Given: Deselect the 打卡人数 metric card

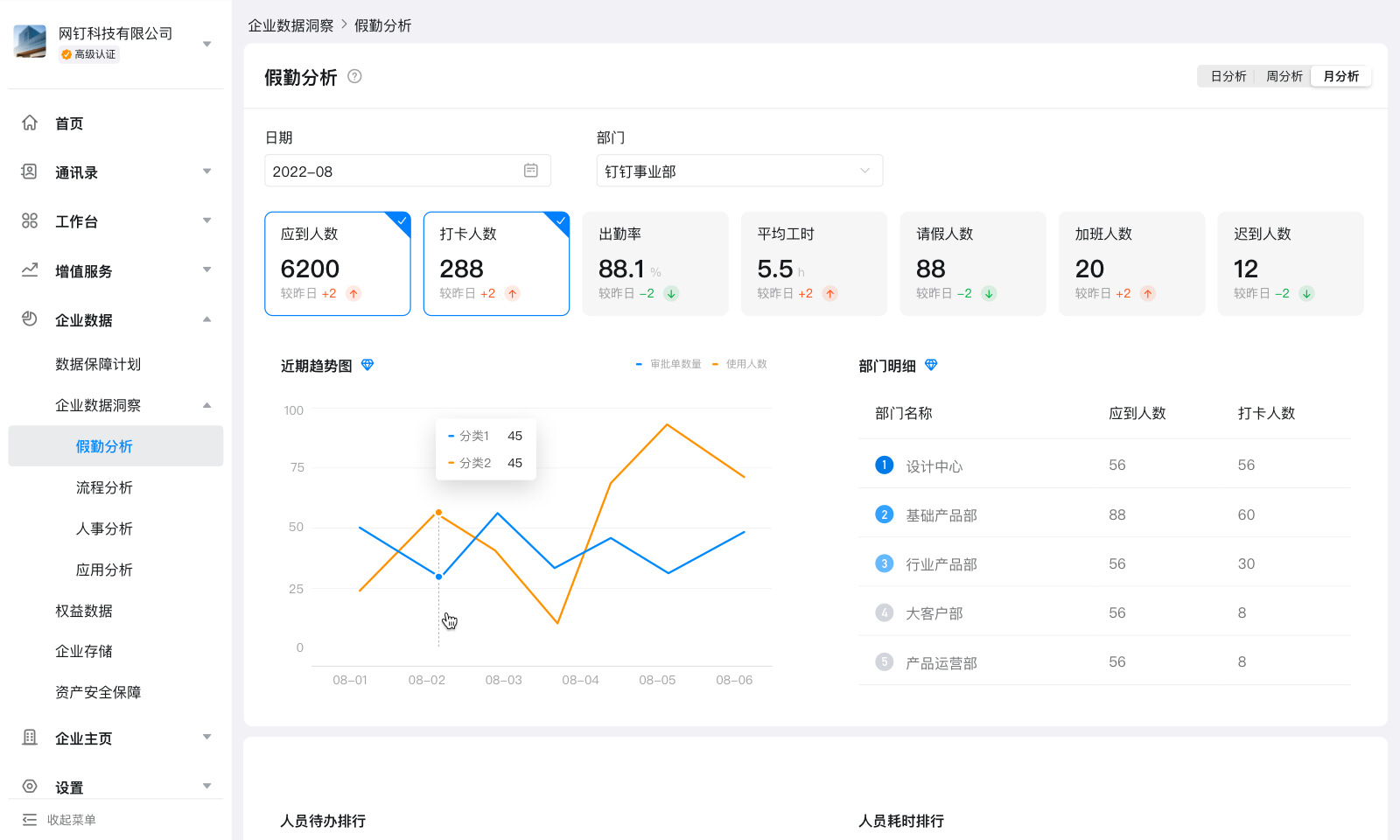Looking at the screenshot, I should pos(496,263).
